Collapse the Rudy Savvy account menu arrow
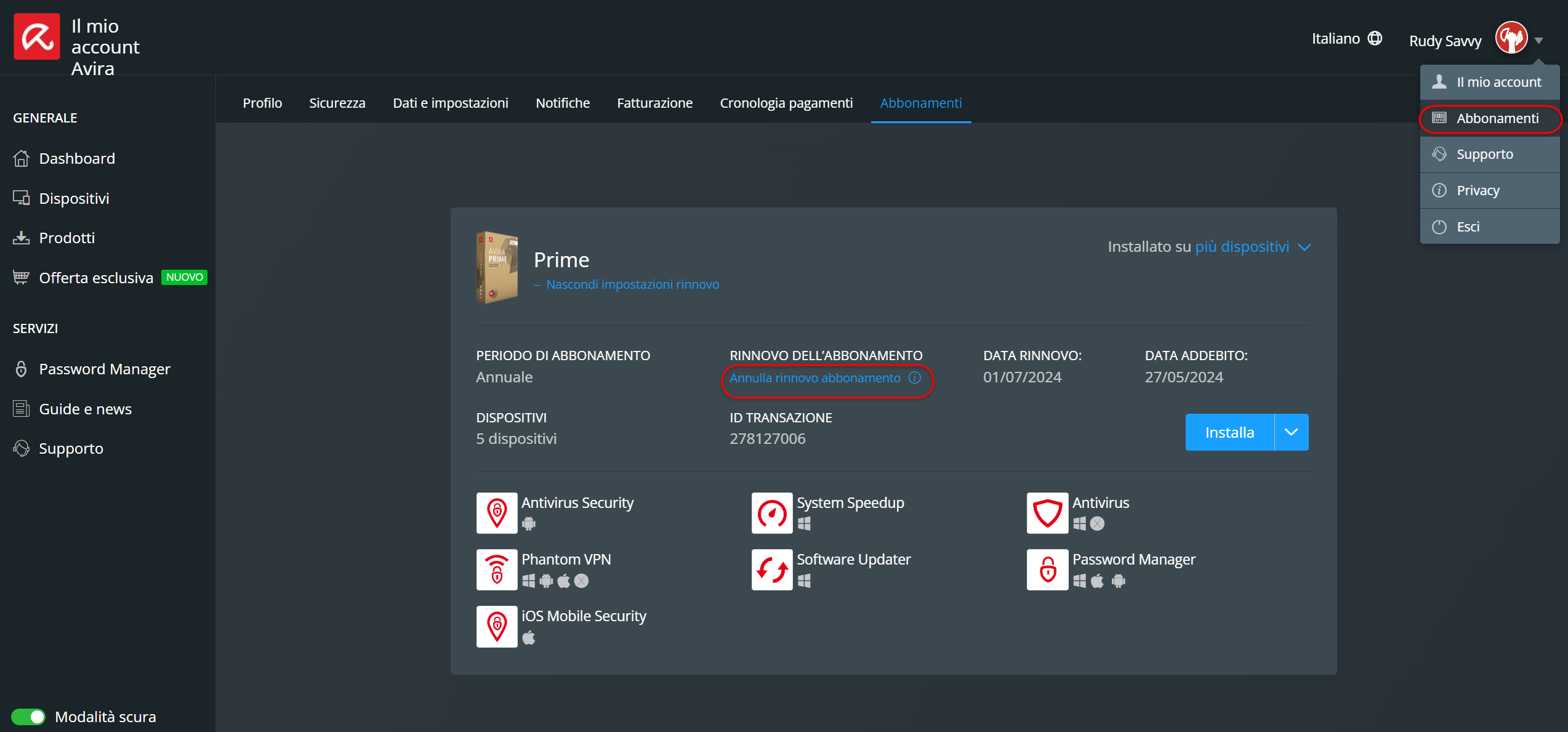 coord(1538,41)
